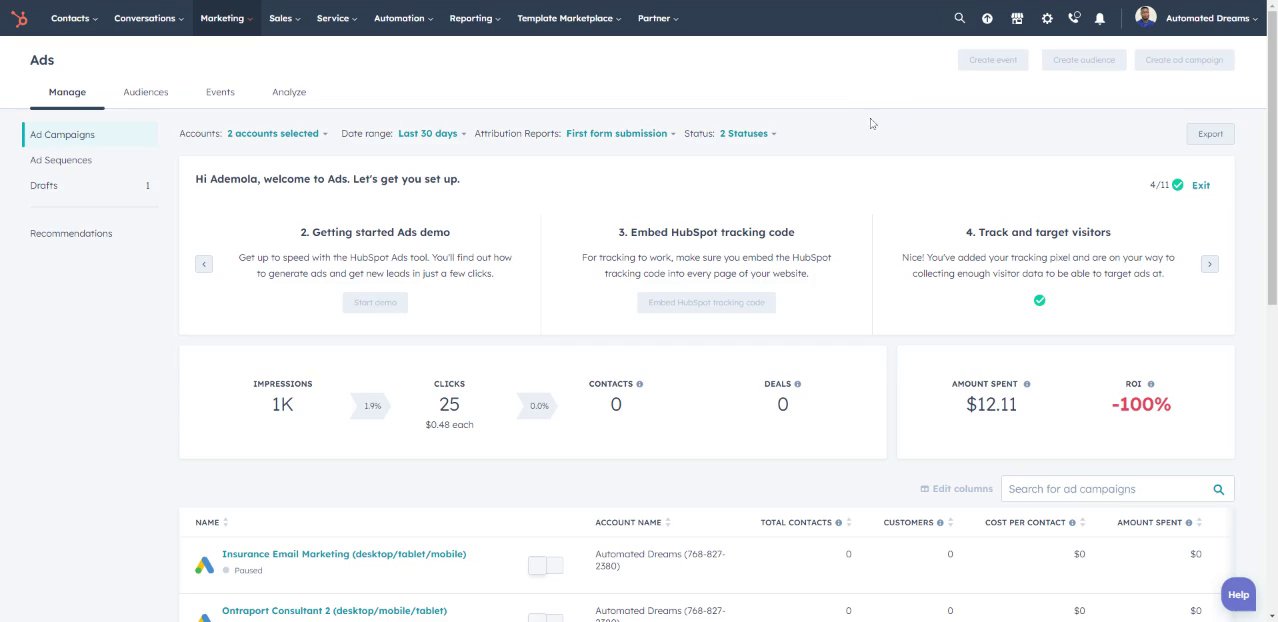The width and height of the screenshot is (1278, 622).
Task: Expand the Template Marketplace menu
Action: coord(569,18)
